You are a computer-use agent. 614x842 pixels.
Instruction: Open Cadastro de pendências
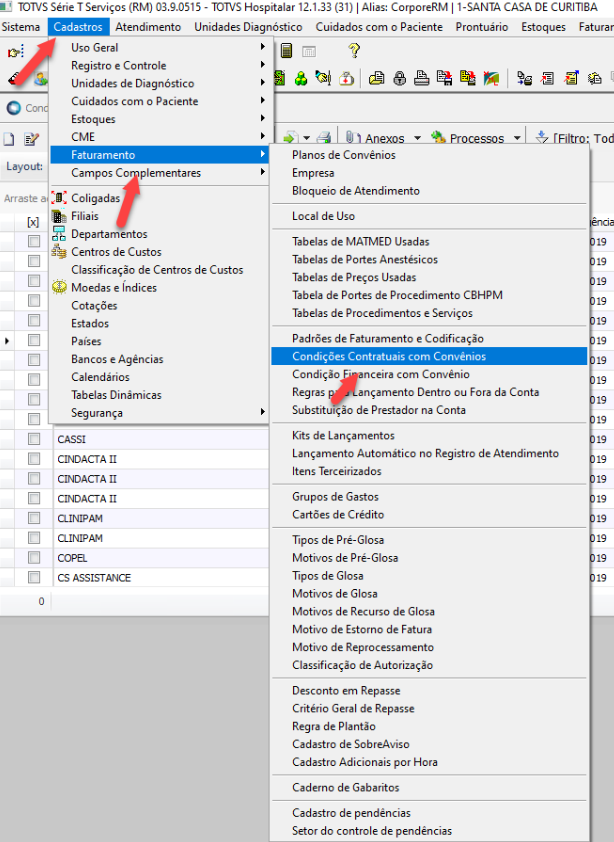pos(429,813)
